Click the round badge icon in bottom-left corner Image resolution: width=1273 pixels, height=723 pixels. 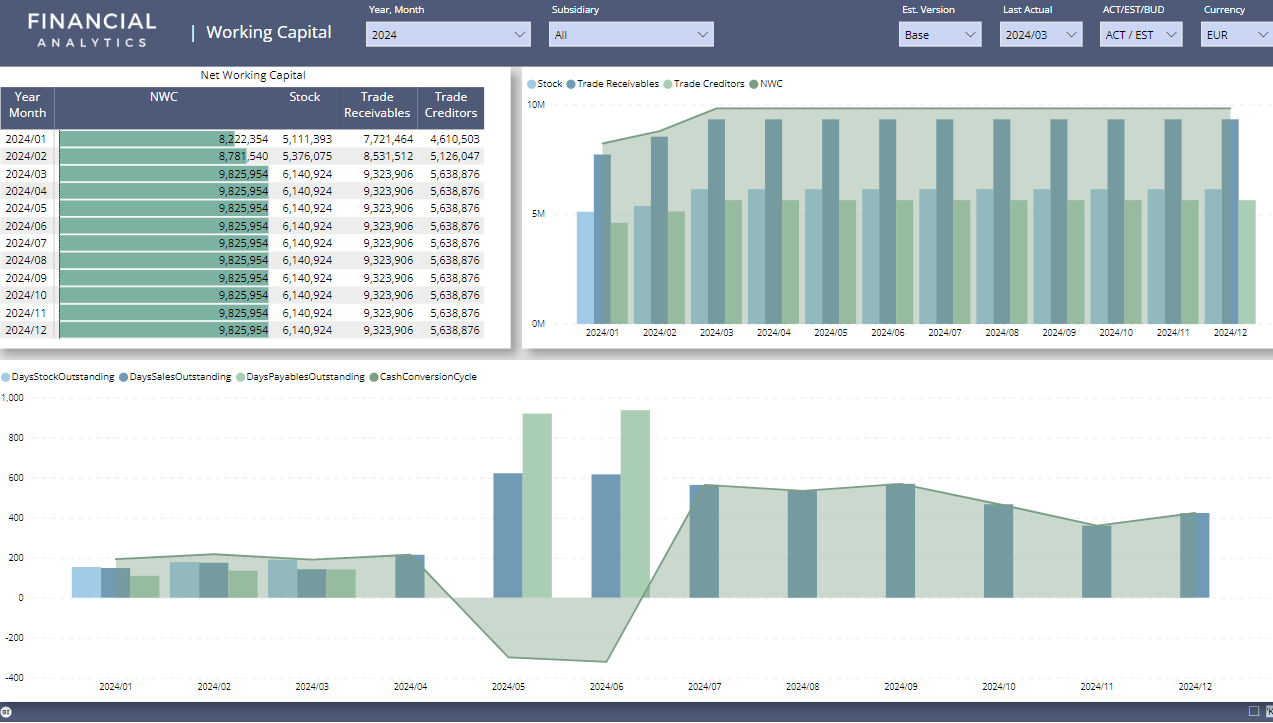(6, 712)
